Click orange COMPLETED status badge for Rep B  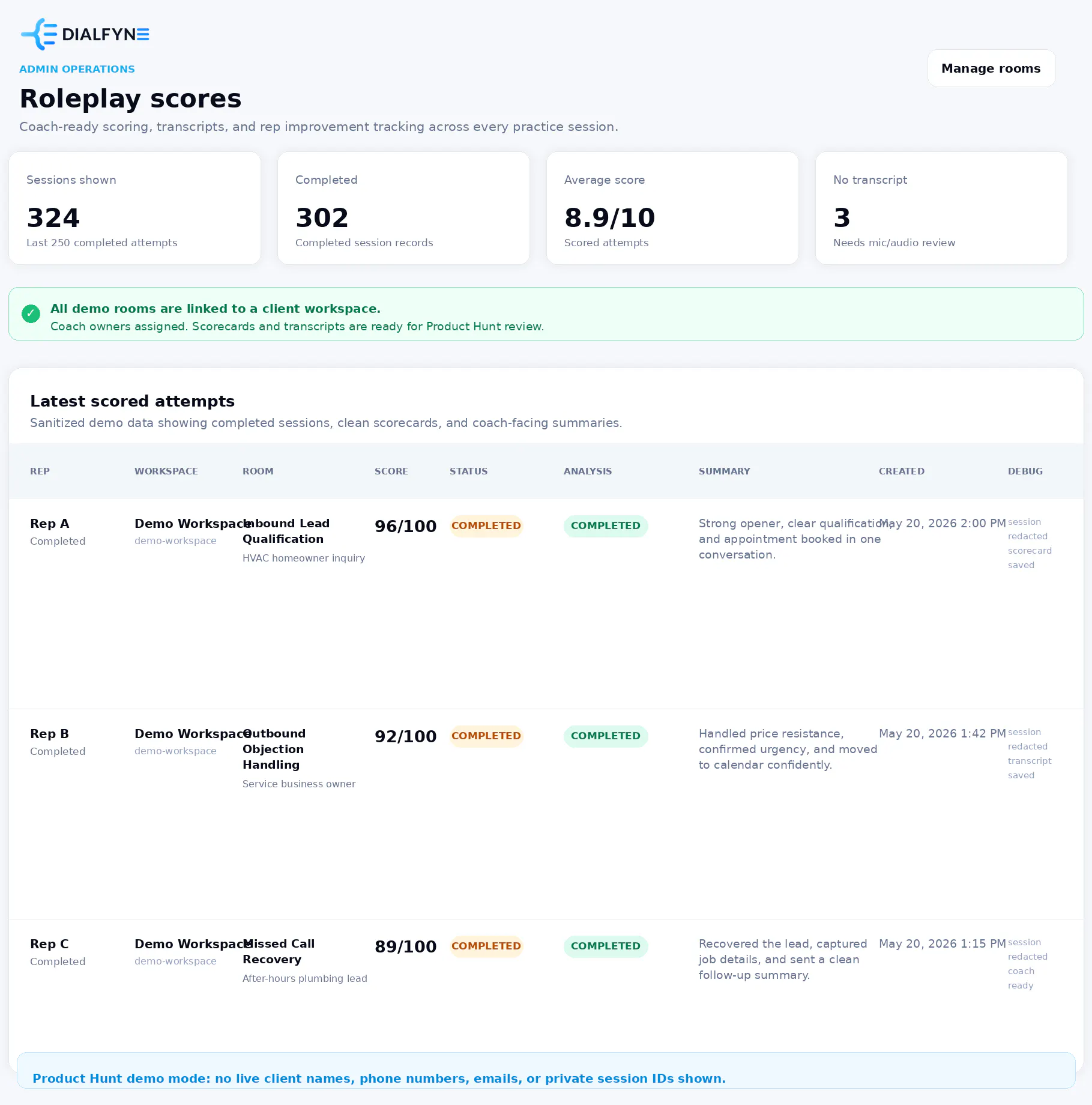click(x=486, y=736)
